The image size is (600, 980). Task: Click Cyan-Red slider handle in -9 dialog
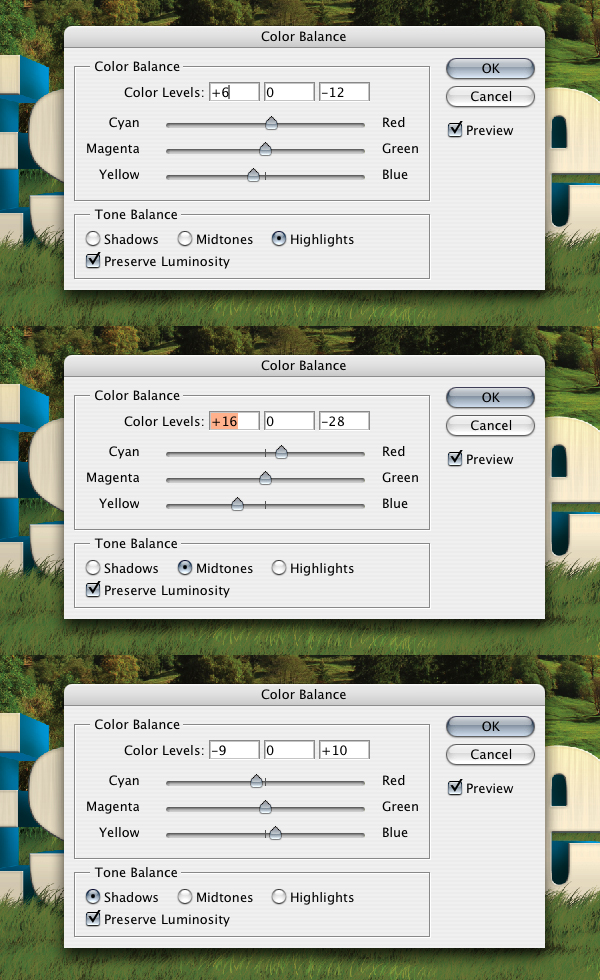tap(256, 781)
